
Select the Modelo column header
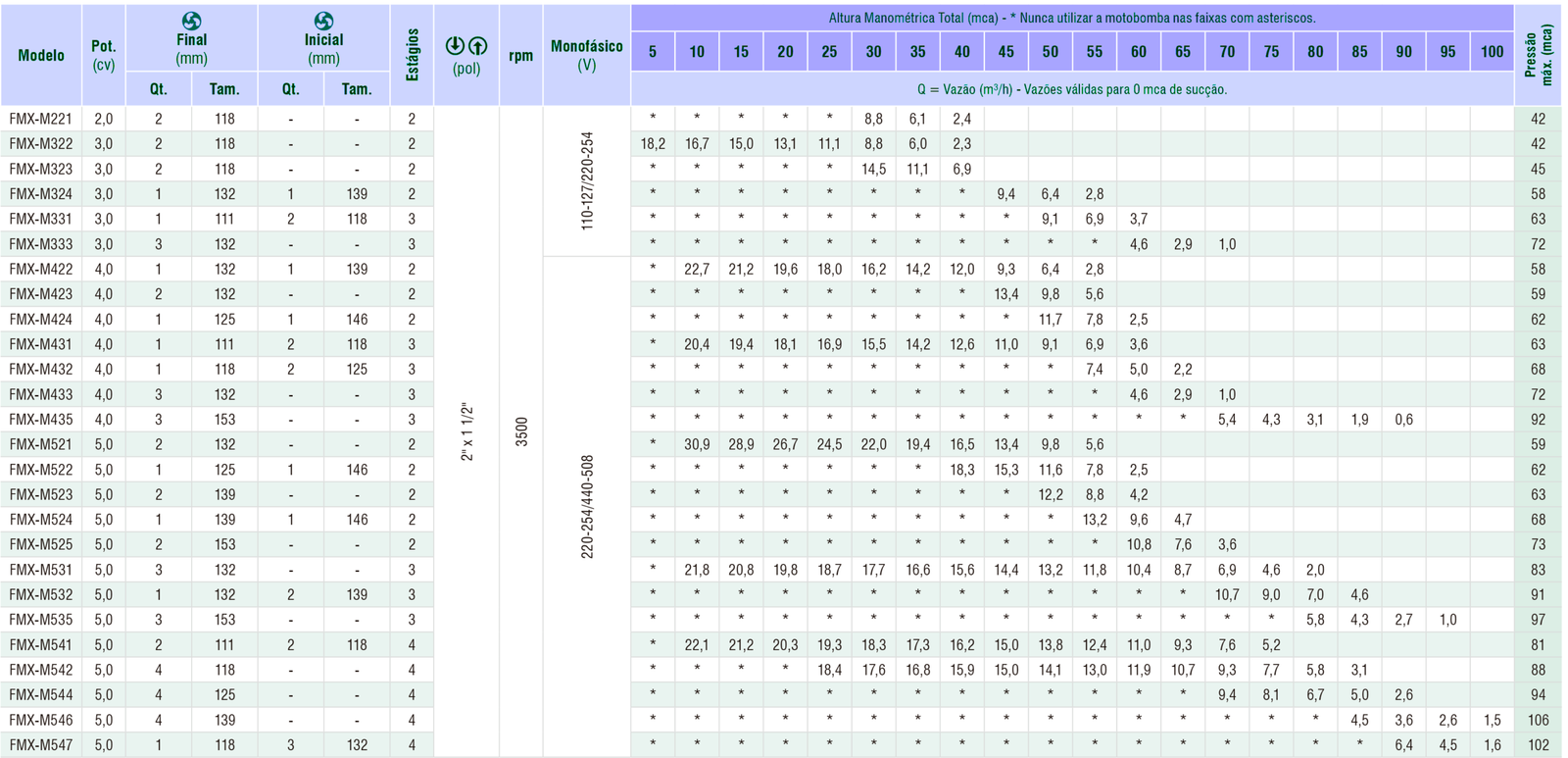click(x=41, y=56)
